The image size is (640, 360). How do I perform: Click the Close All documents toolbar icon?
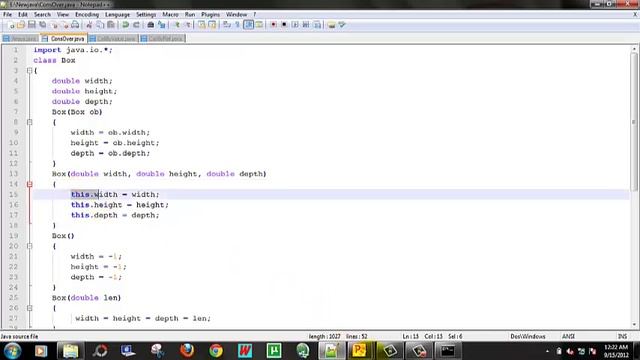click(64, 25)
